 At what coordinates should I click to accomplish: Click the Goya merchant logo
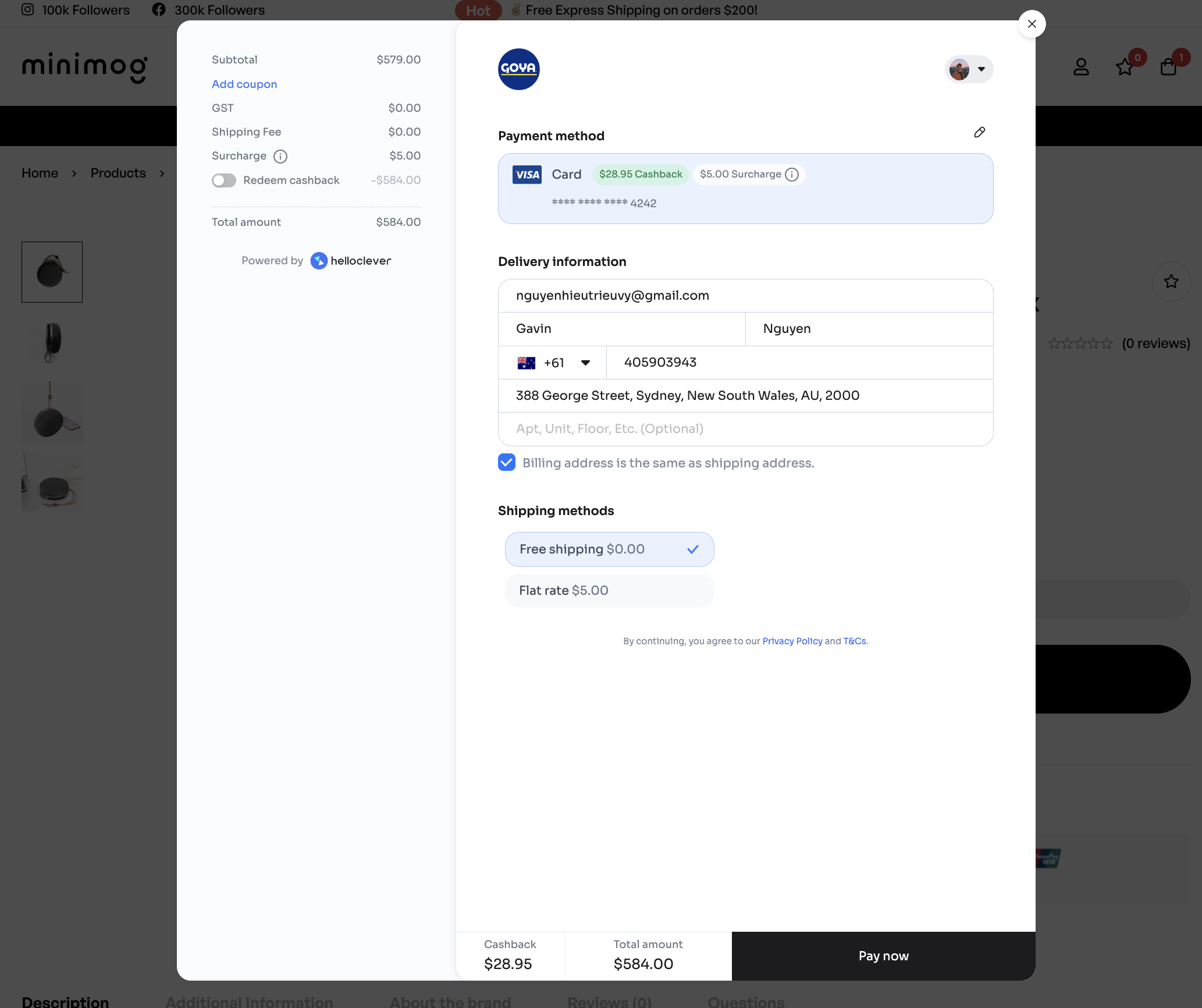pyautogui.click(x=518, y=69)
